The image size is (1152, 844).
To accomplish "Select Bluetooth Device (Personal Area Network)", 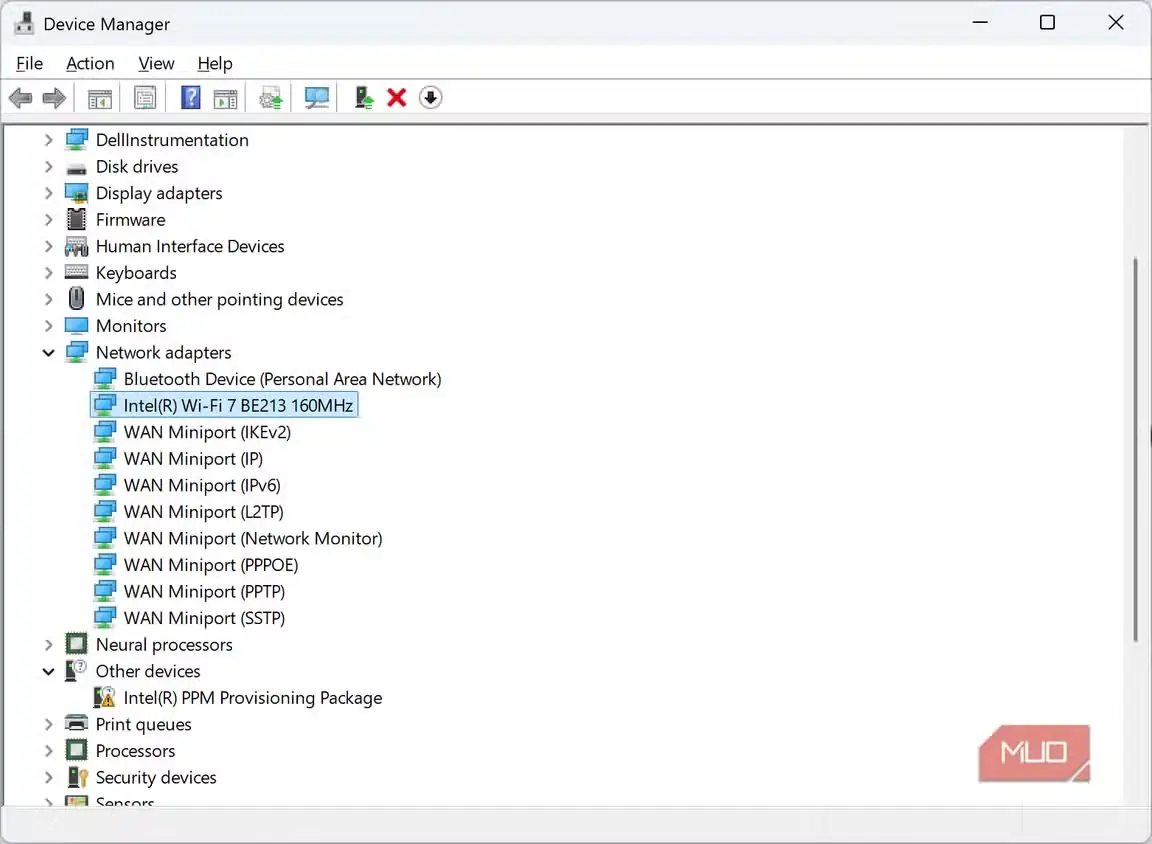I will (282, 379).
